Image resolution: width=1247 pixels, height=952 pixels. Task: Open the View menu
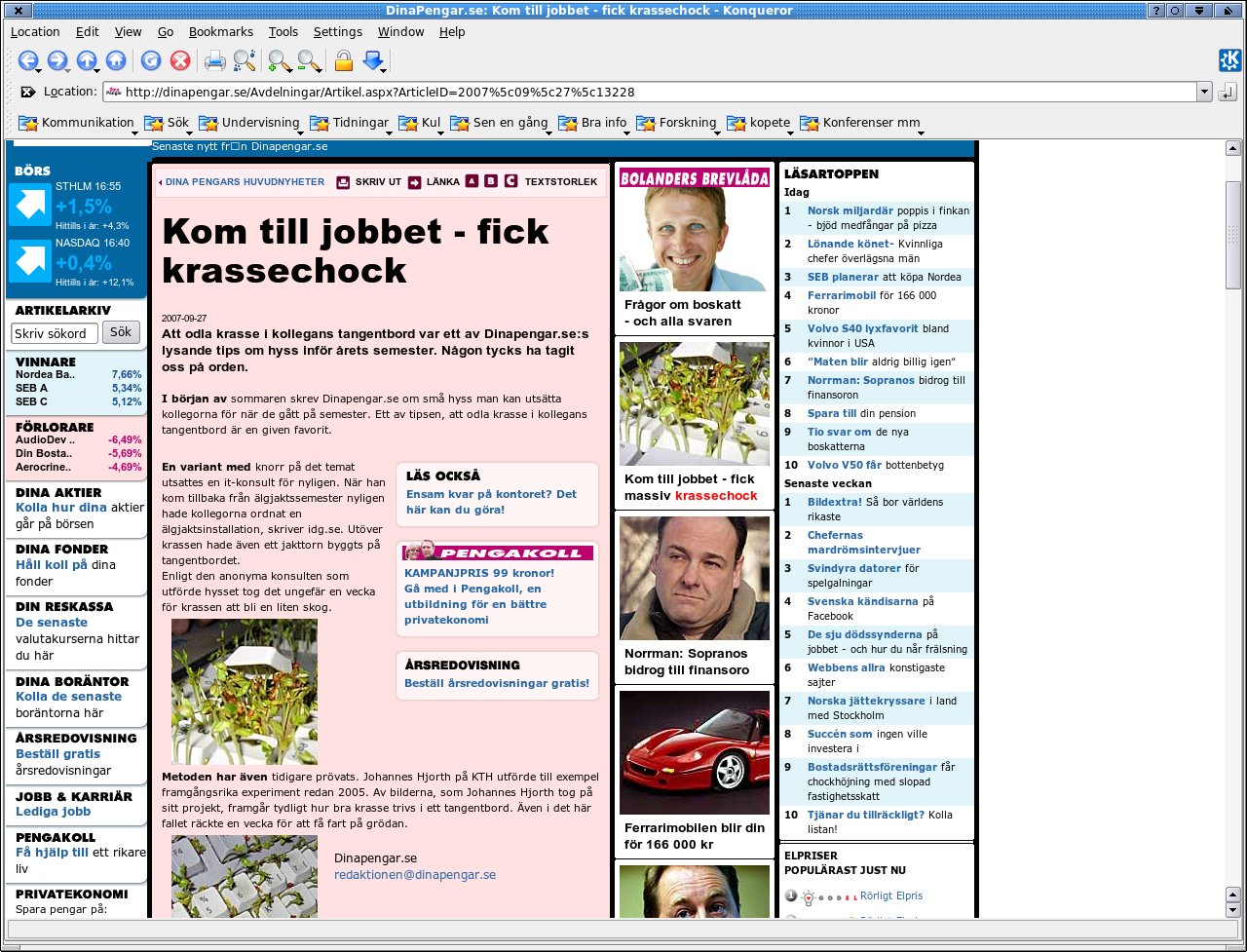pos(128,32)
